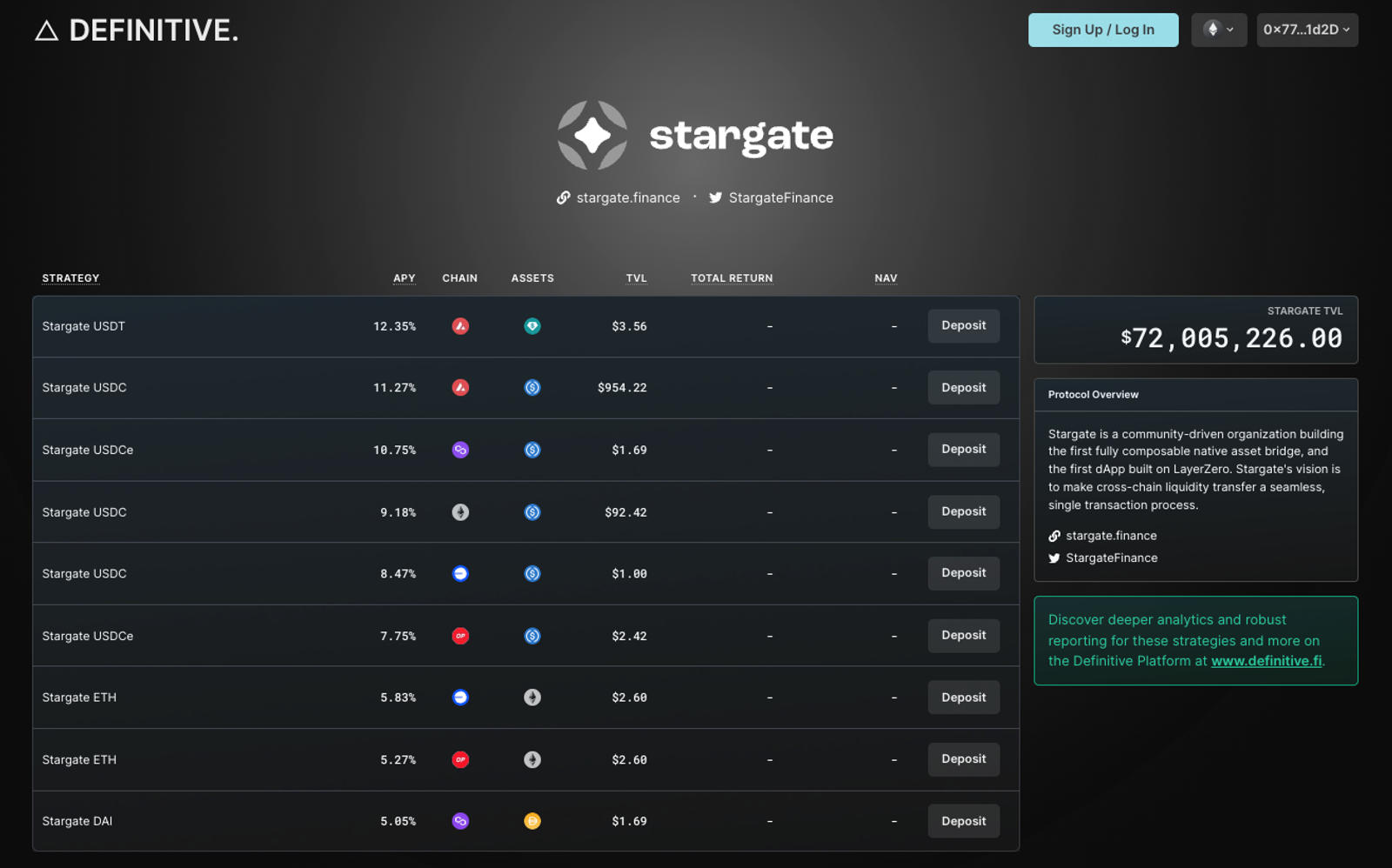Sort by the APY column header
The height and width of the screenshot is (868, 1392).
tap(405, 278)
